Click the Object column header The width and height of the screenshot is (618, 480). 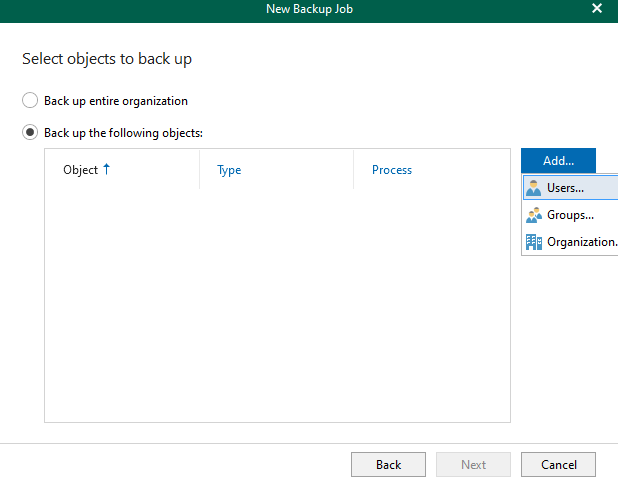click(80, 170)
